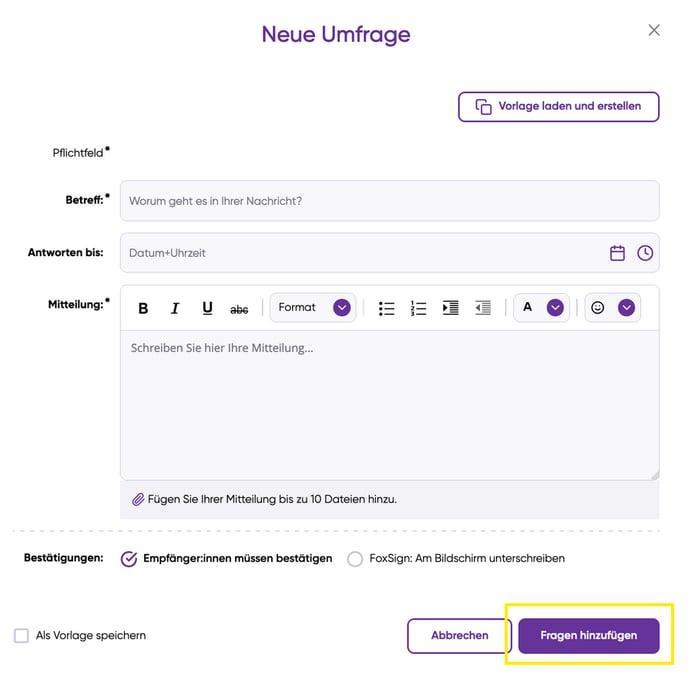Screen dimensions: 688x681
Task: Click into the Betreff subject field
Action: pyautogui.click(x=389, y=200)
